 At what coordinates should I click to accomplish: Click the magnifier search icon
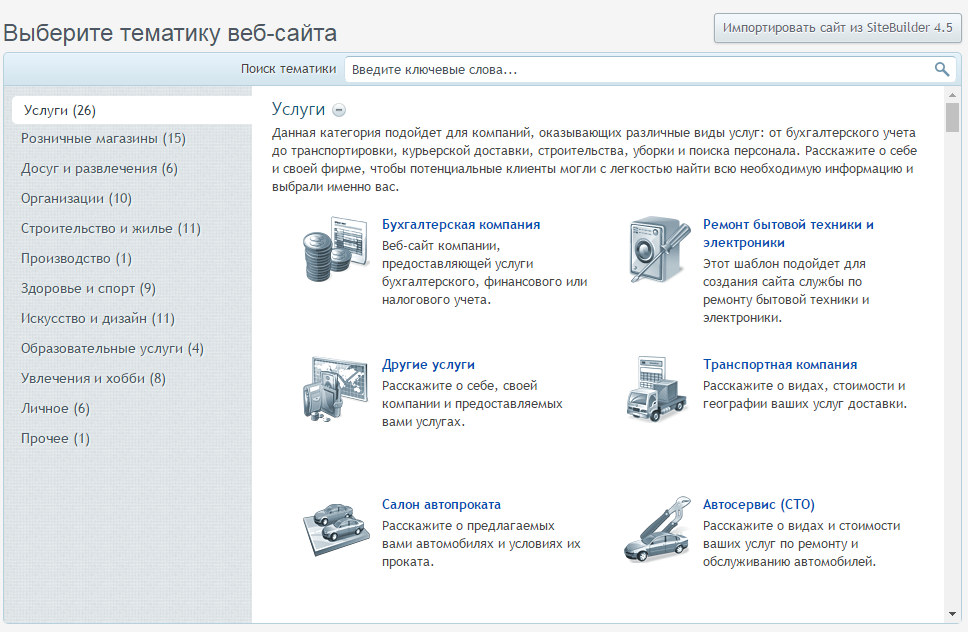[941, 69]
